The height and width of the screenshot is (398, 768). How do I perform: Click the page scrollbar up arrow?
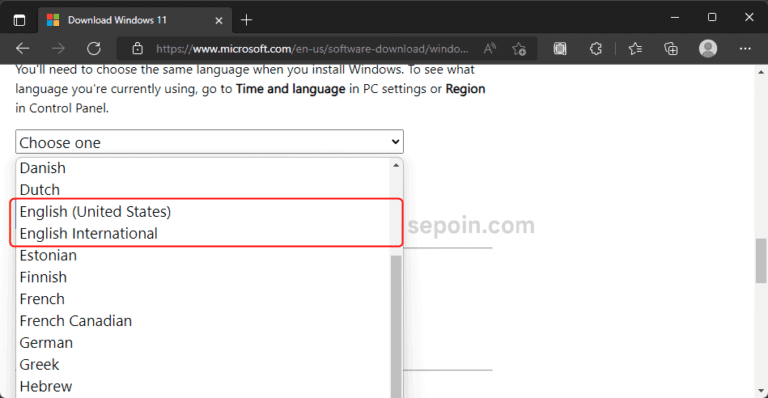coord(761,71)
